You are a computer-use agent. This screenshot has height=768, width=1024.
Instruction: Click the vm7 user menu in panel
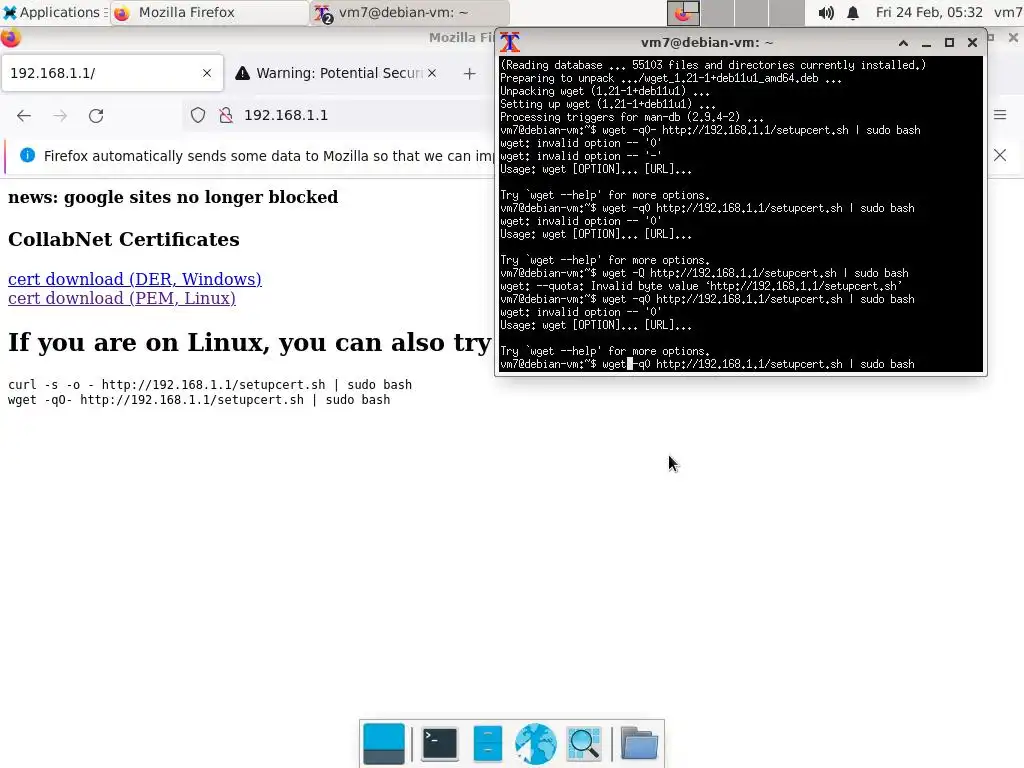click(1008, 12)
